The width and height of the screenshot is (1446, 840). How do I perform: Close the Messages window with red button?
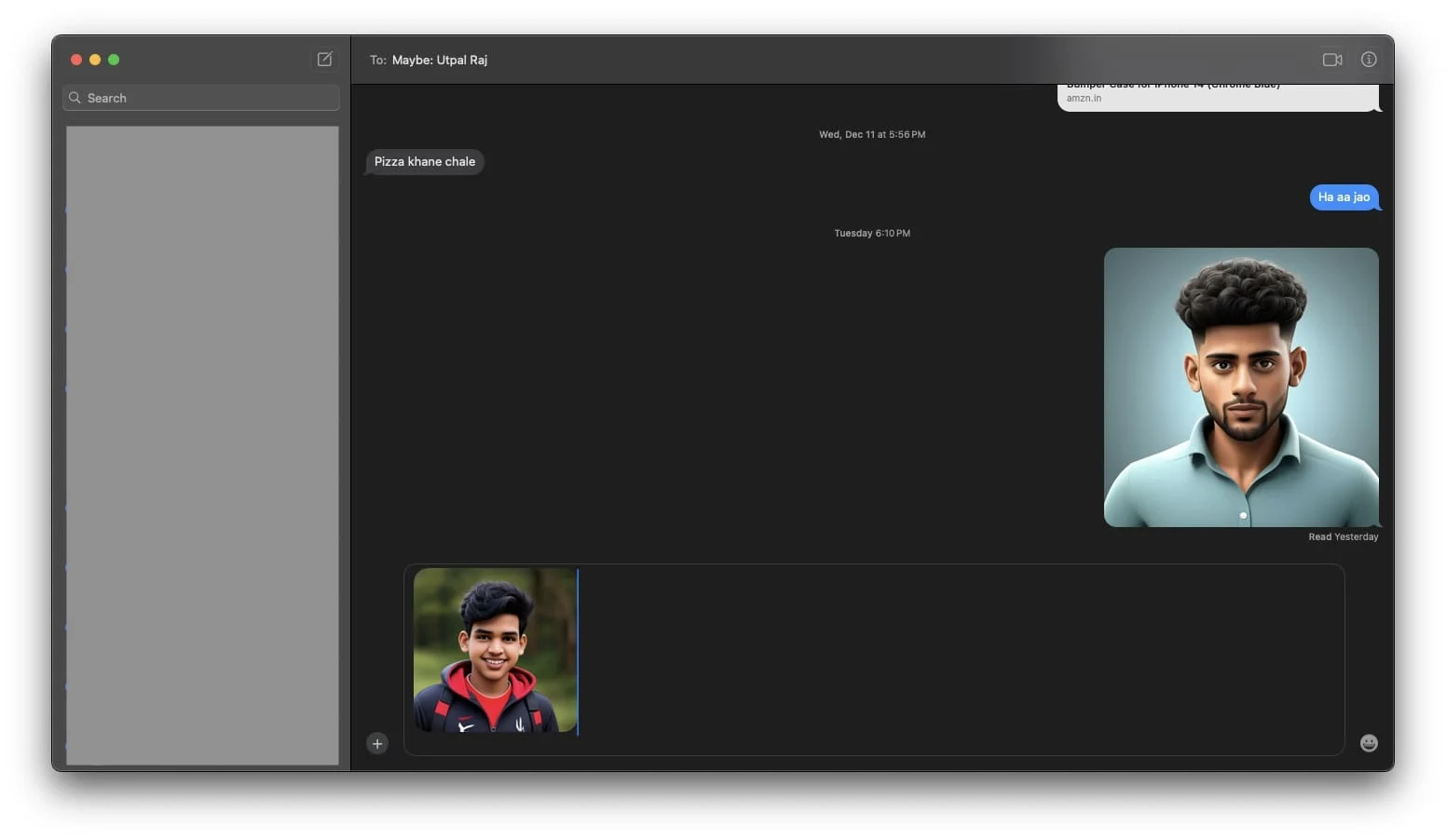click(76, 60)
